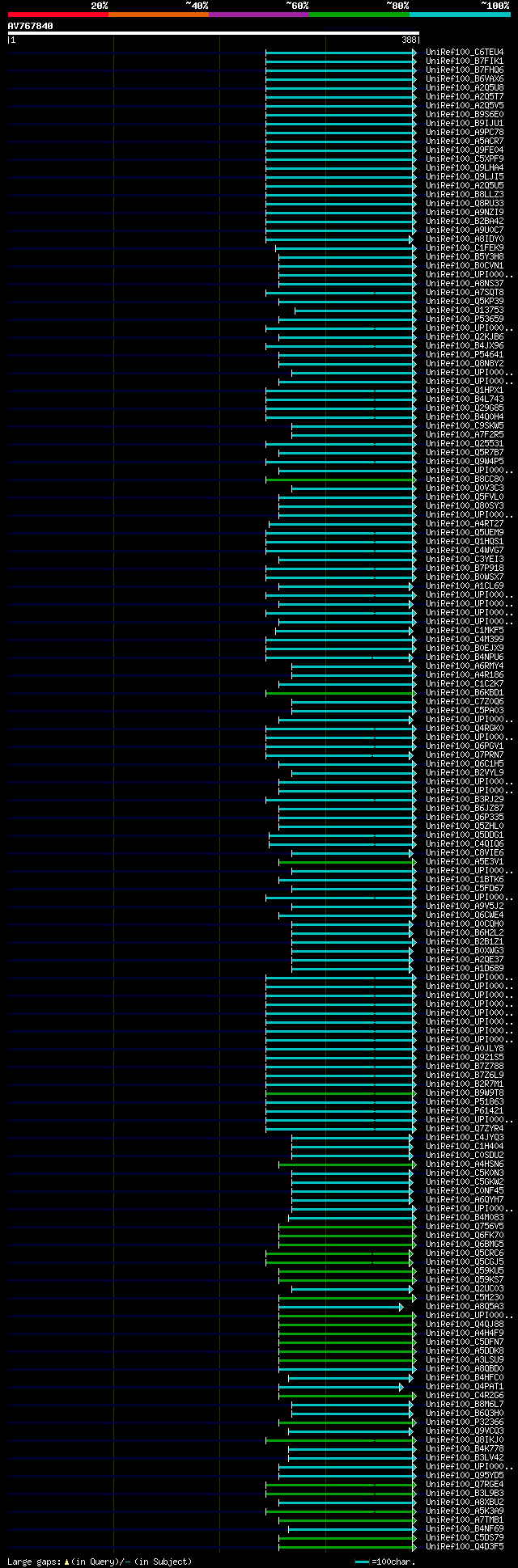
Task: Click the green alignment bar for B6KBD1
Action: pyautogui.click(x=341, y=693)
